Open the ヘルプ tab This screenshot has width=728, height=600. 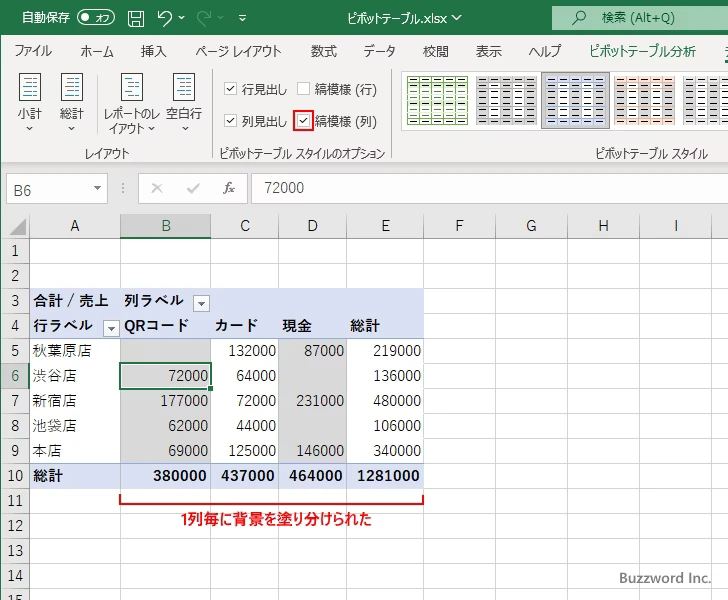[x=545, y=51]
